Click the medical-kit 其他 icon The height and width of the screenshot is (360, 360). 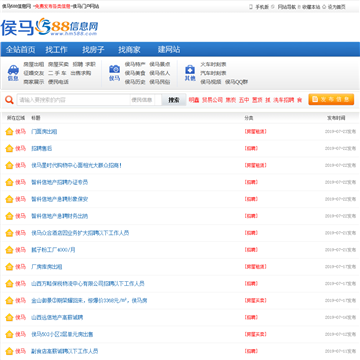(190, 69)
